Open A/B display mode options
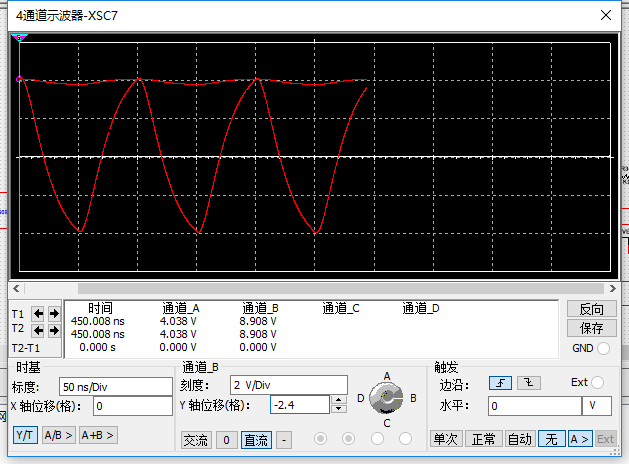The image size is (629, 464). [58, 435]
